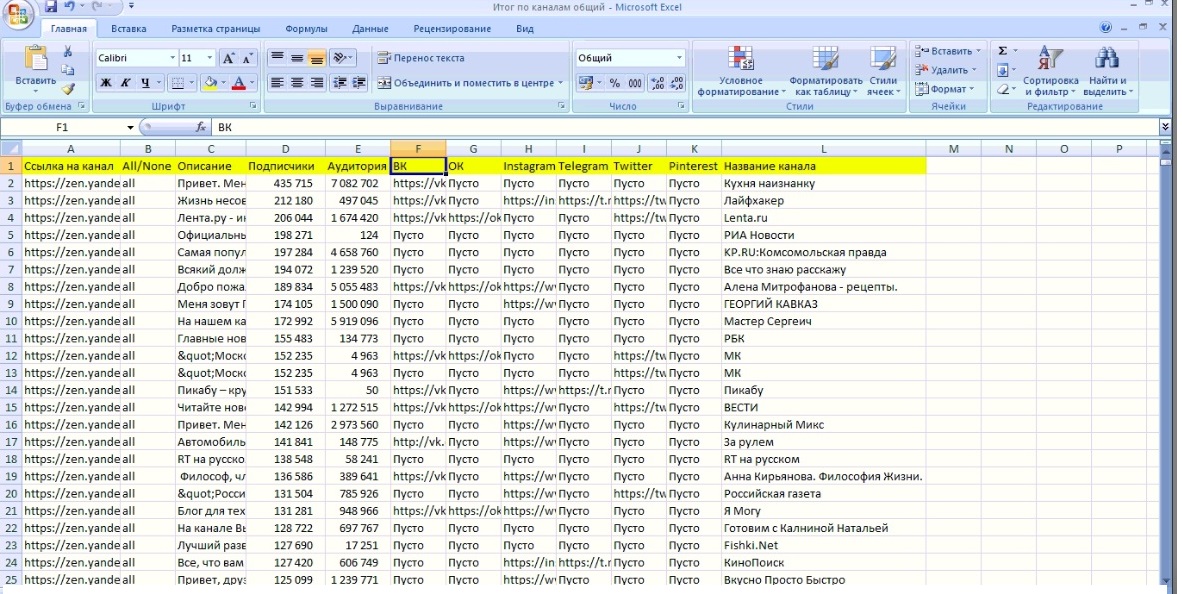Switch to the Рецензирование tab
This screenshot has width=1182, height=594.
click(452, 29)
